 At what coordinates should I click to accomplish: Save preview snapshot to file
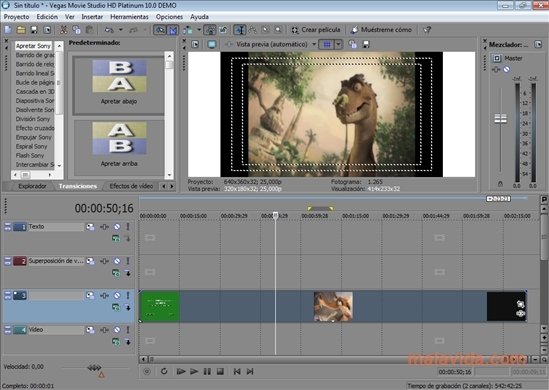[366, 44]
